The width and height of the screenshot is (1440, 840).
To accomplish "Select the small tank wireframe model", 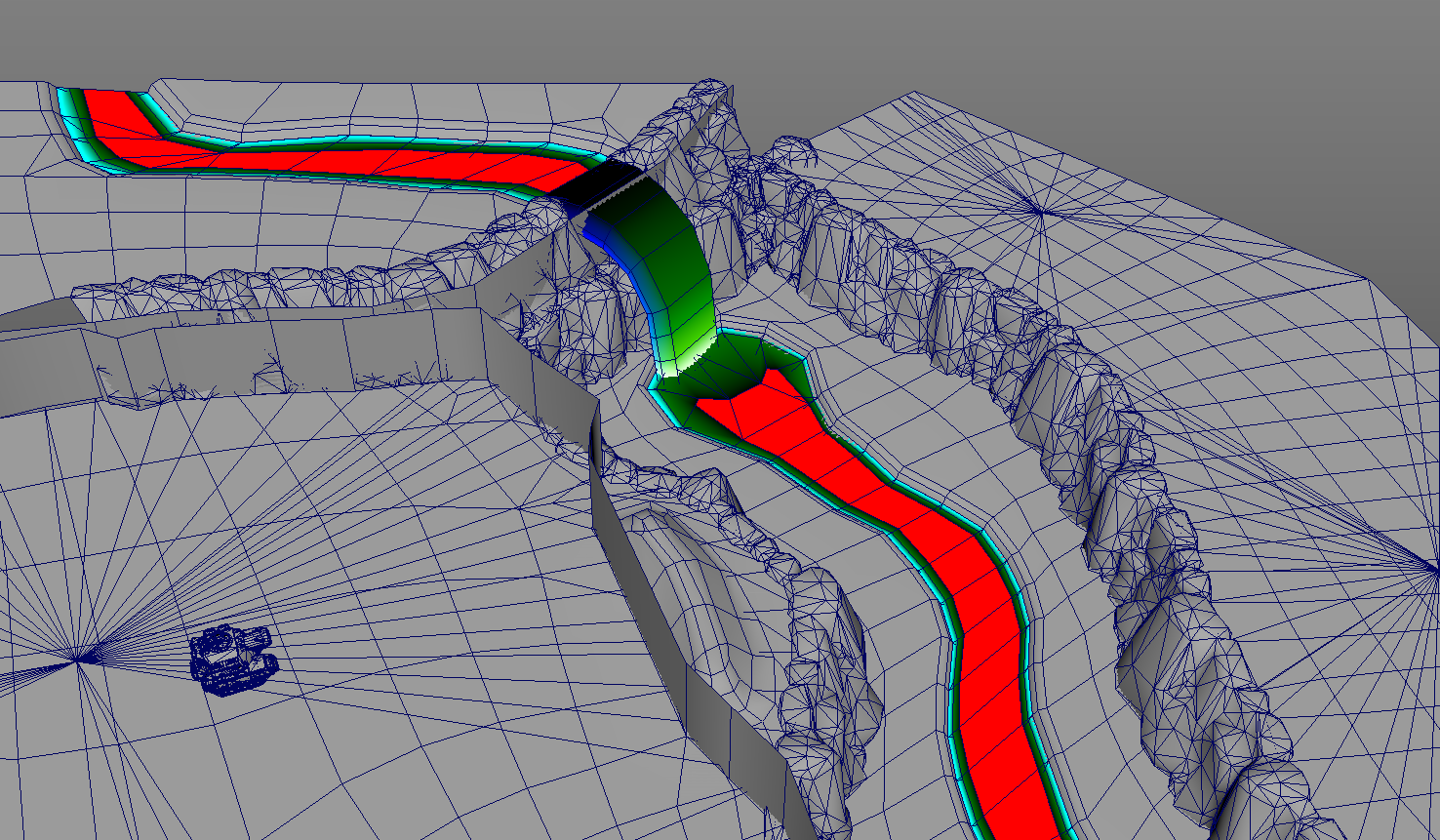I will click(x=234, y=660).
